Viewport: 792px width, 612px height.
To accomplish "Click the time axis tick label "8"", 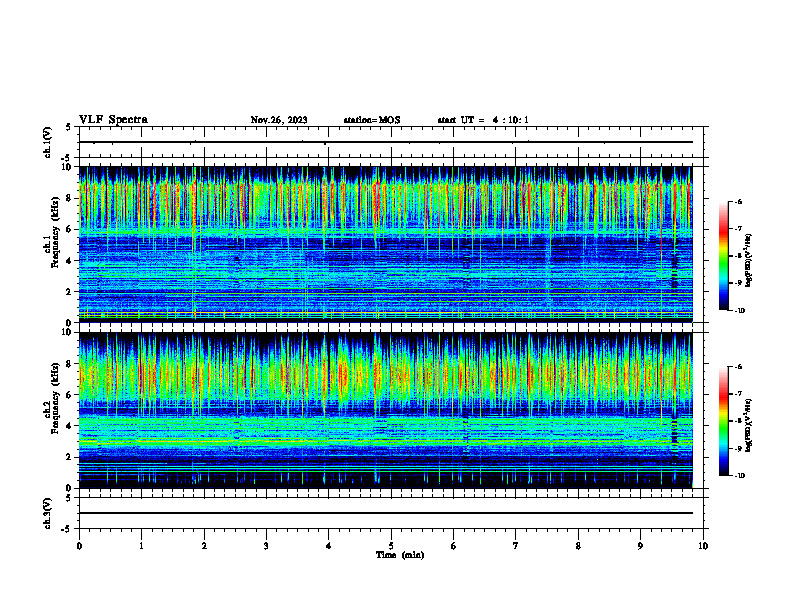I will (x=578, y=546).
